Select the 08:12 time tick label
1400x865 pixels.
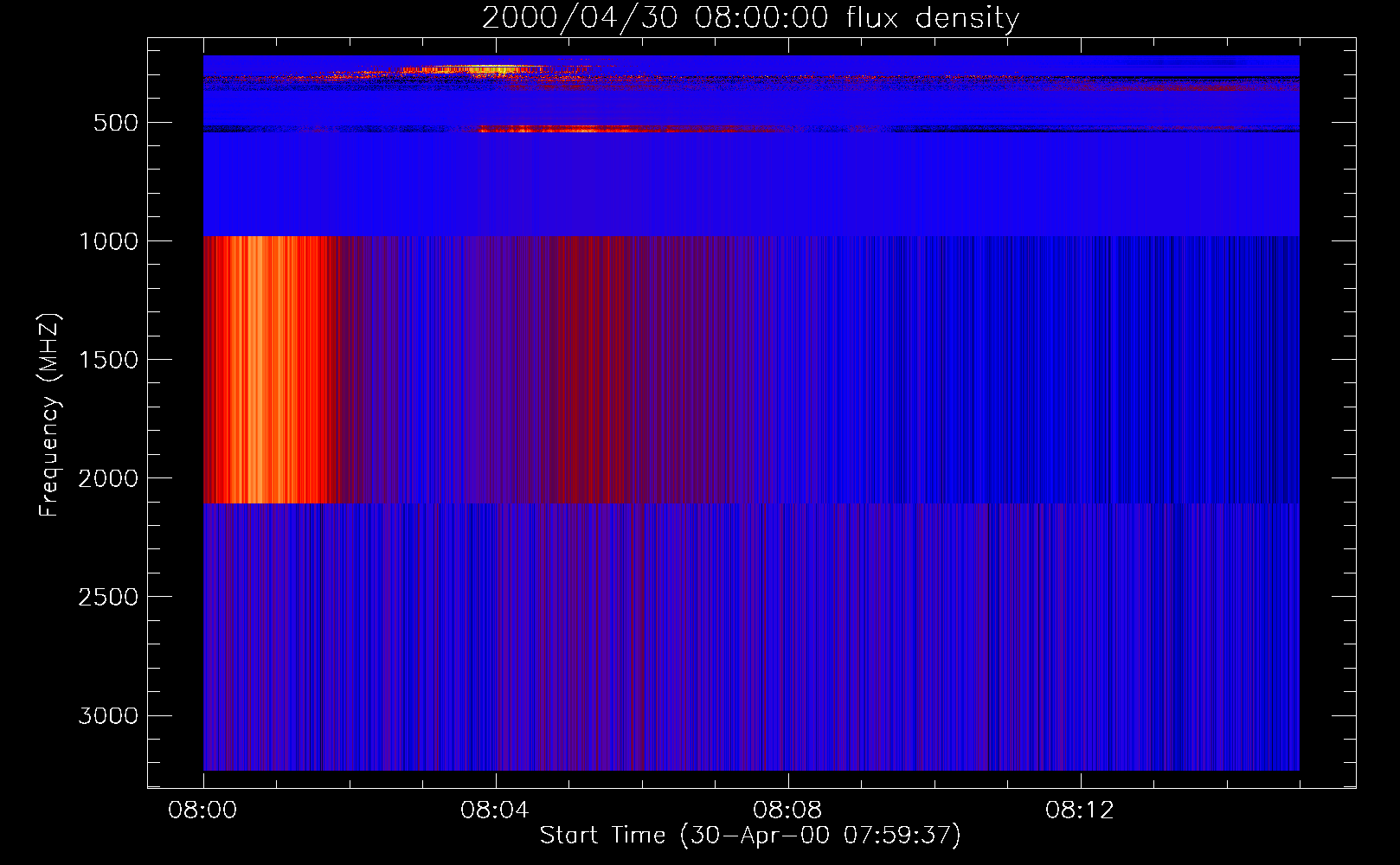tap(1080, 811)
